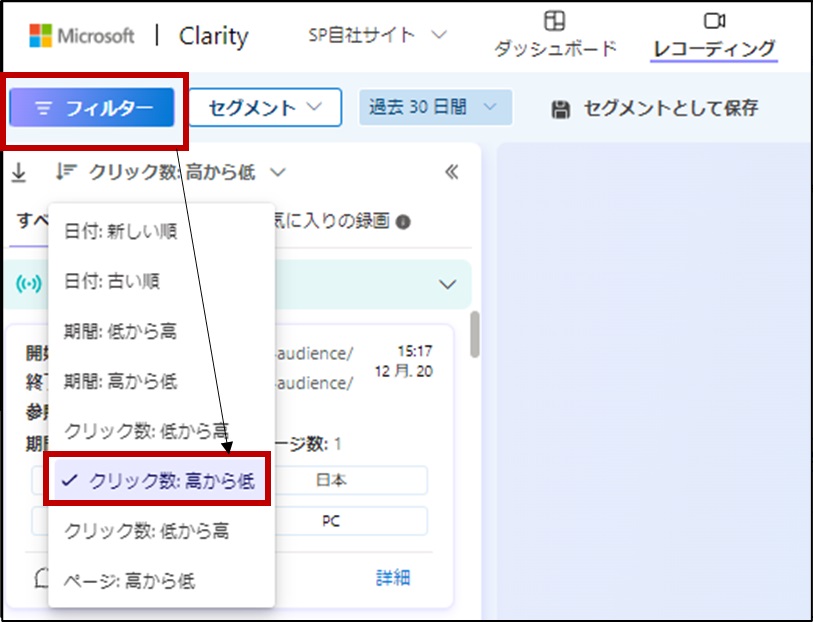Click the live recordings broadcast icon
Screen dimensions: 813x622
point(29,284)
